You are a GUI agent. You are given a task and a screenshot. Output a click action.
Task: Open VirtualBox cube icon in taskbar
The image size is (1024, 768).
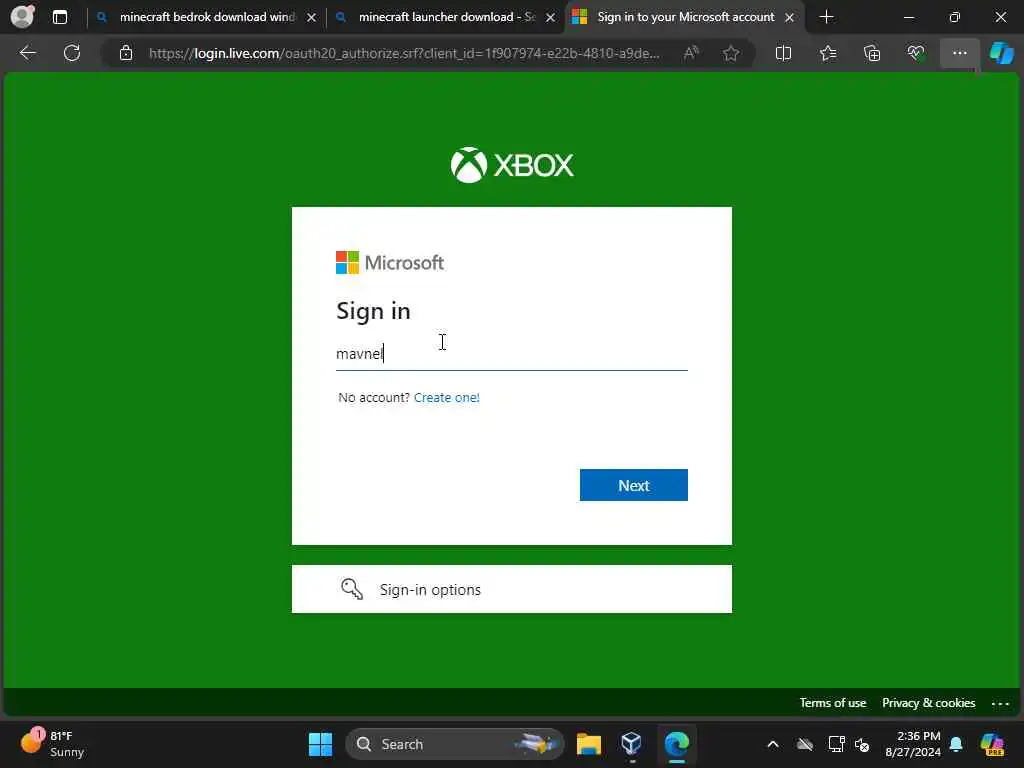632,744
